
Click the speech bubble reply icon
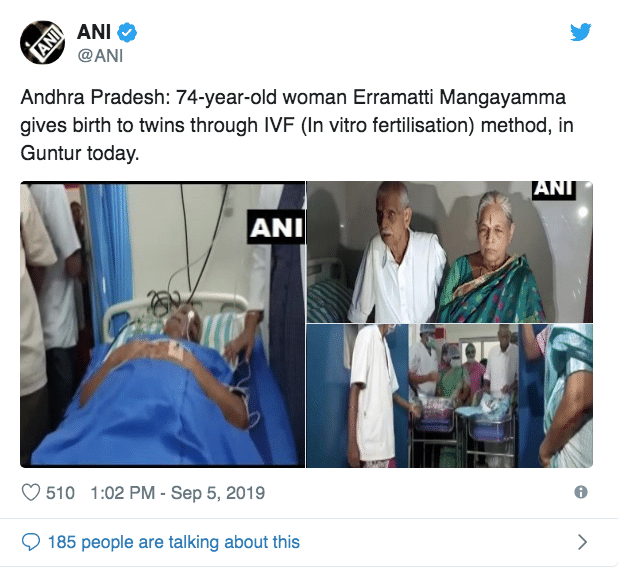(30, 542)
